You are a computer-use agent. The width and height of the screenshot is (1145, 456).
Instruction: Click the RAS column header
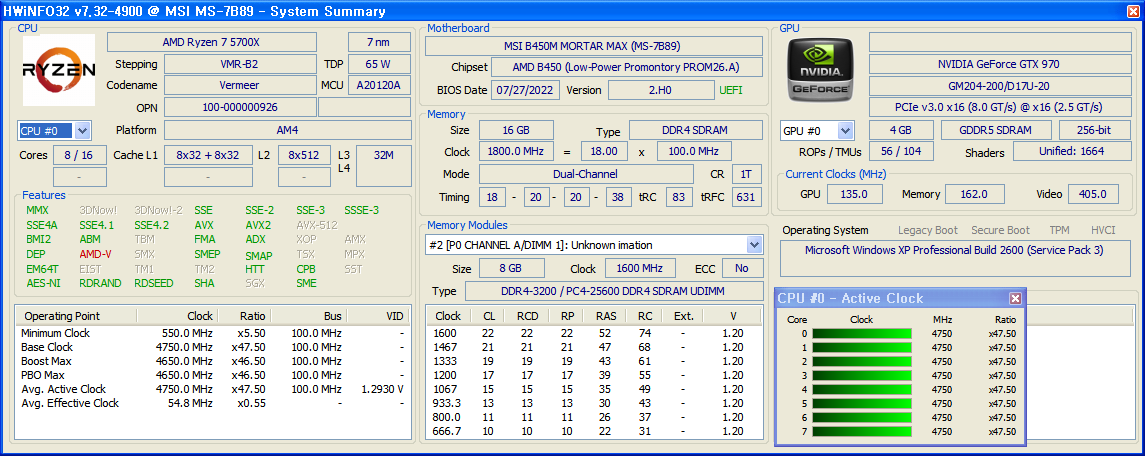605,316
